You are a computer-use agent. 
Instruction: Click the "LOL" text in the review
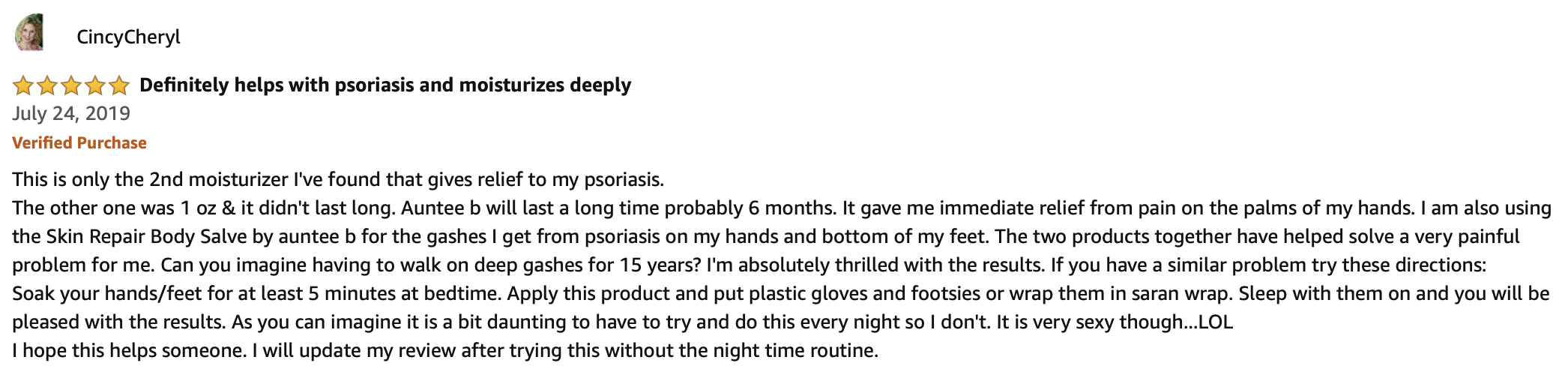[x=1215, y=322]
